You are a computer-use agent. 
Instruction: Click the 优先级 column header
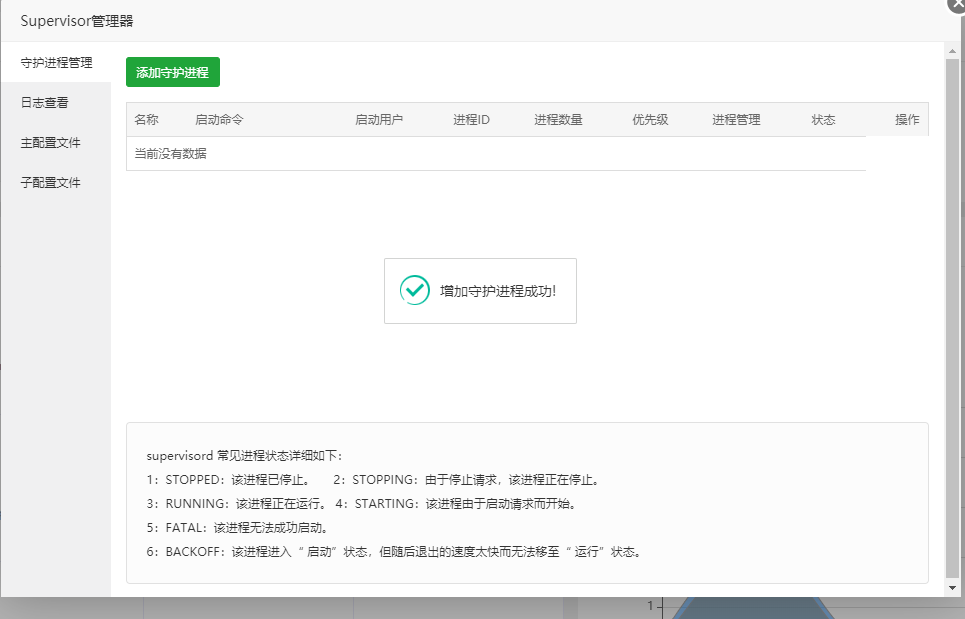651,119
